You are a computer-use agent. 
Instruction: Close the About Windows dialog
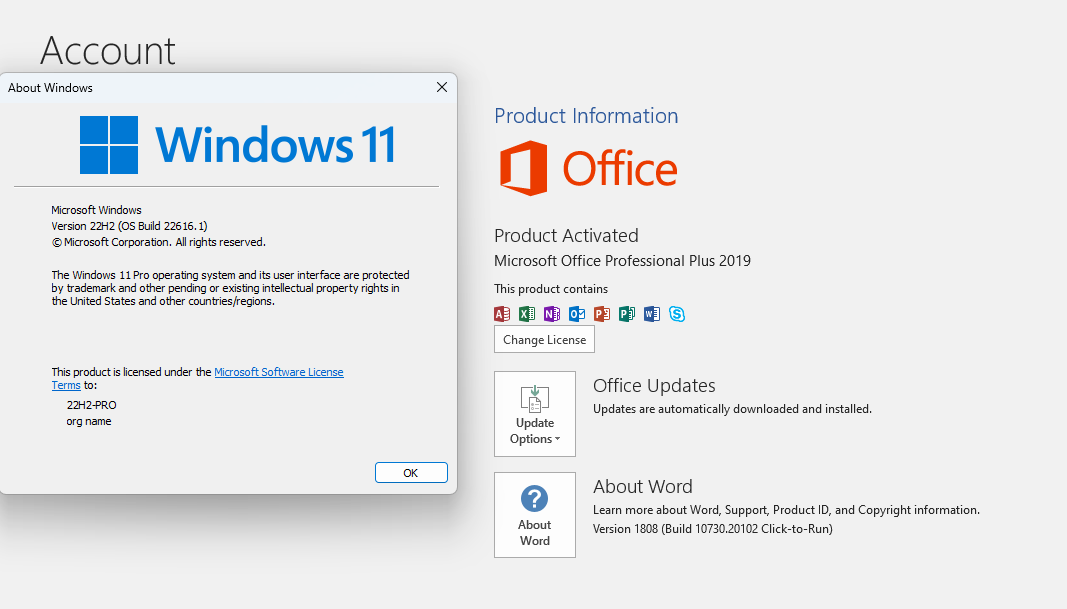coord(442,87)
